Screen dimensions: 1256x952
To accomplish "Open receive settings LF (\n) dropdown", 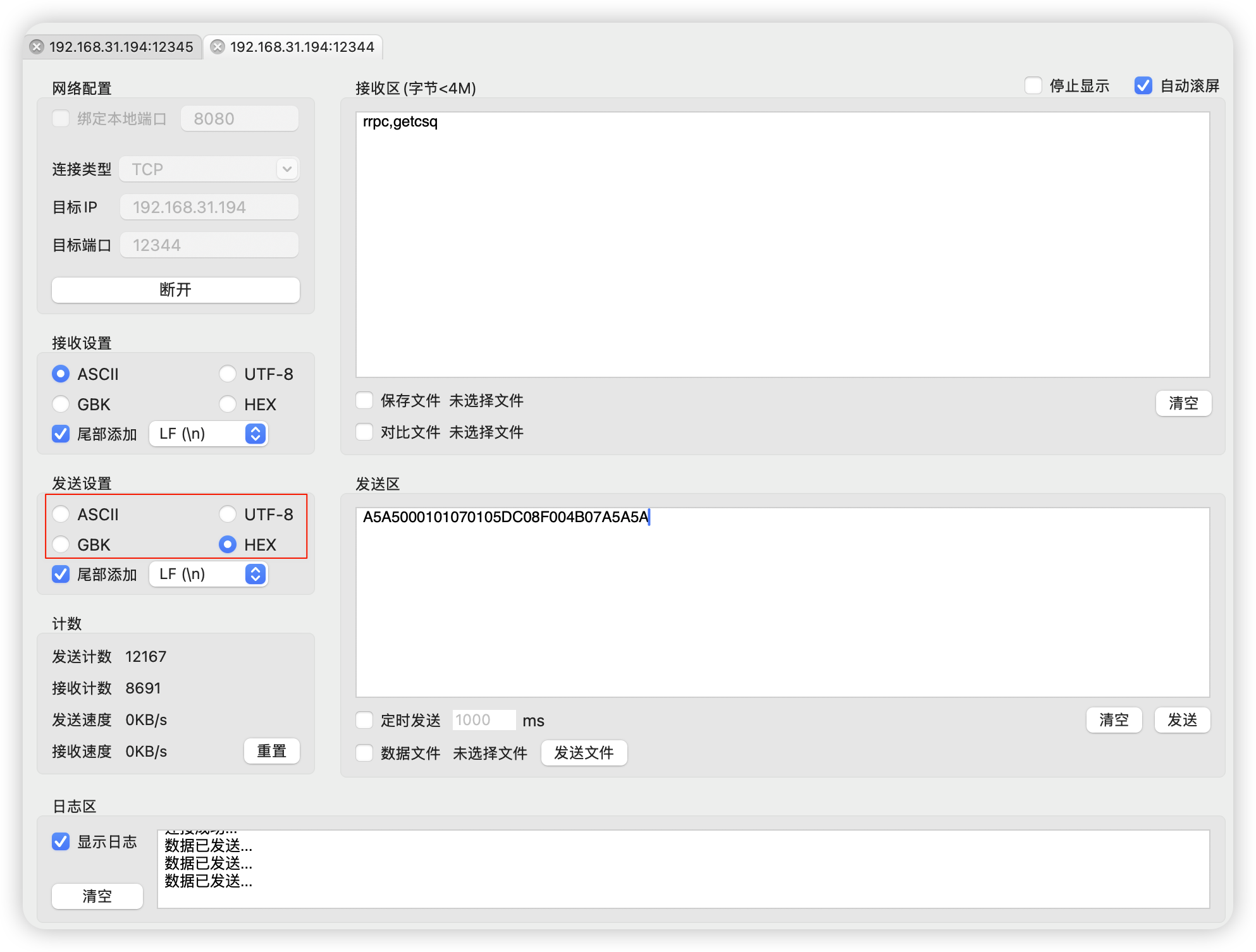I will coord(209,434).
